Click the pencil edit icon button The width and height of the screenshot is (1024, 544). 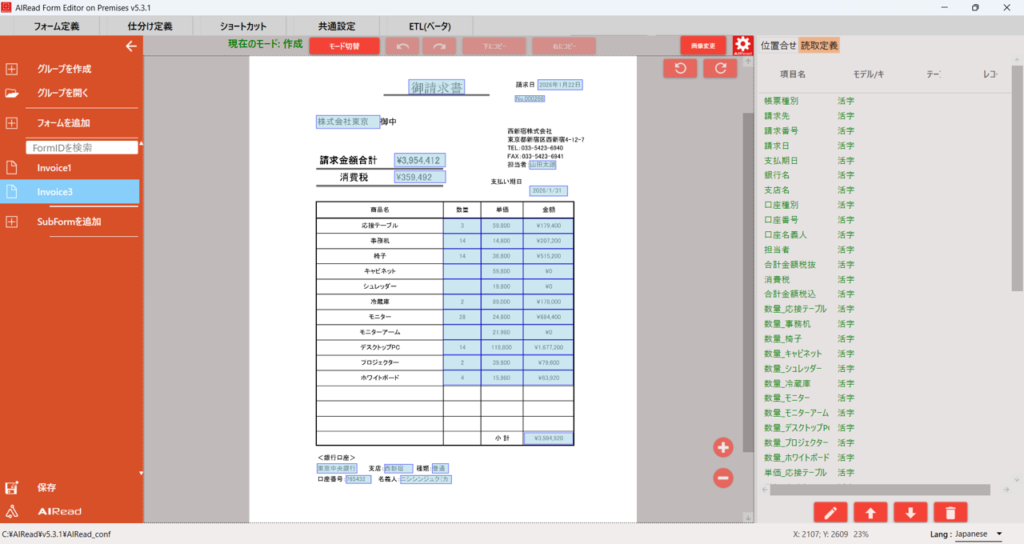830,512
